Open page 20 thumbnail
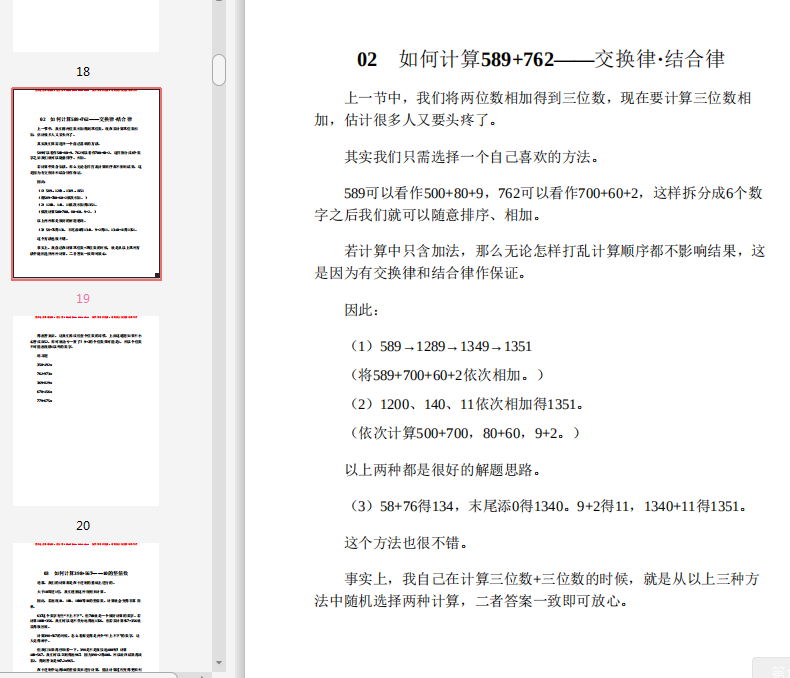The width and height of the screenshot is (790, 678). click(x=86, y=411)
